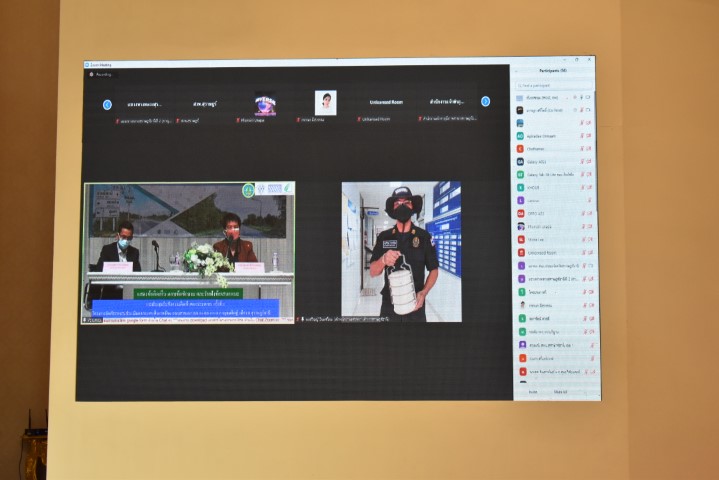Select the portrait photo participant thumbnail
The height and width of the screenshot is (480, 719).
click(x=325, y=102)
